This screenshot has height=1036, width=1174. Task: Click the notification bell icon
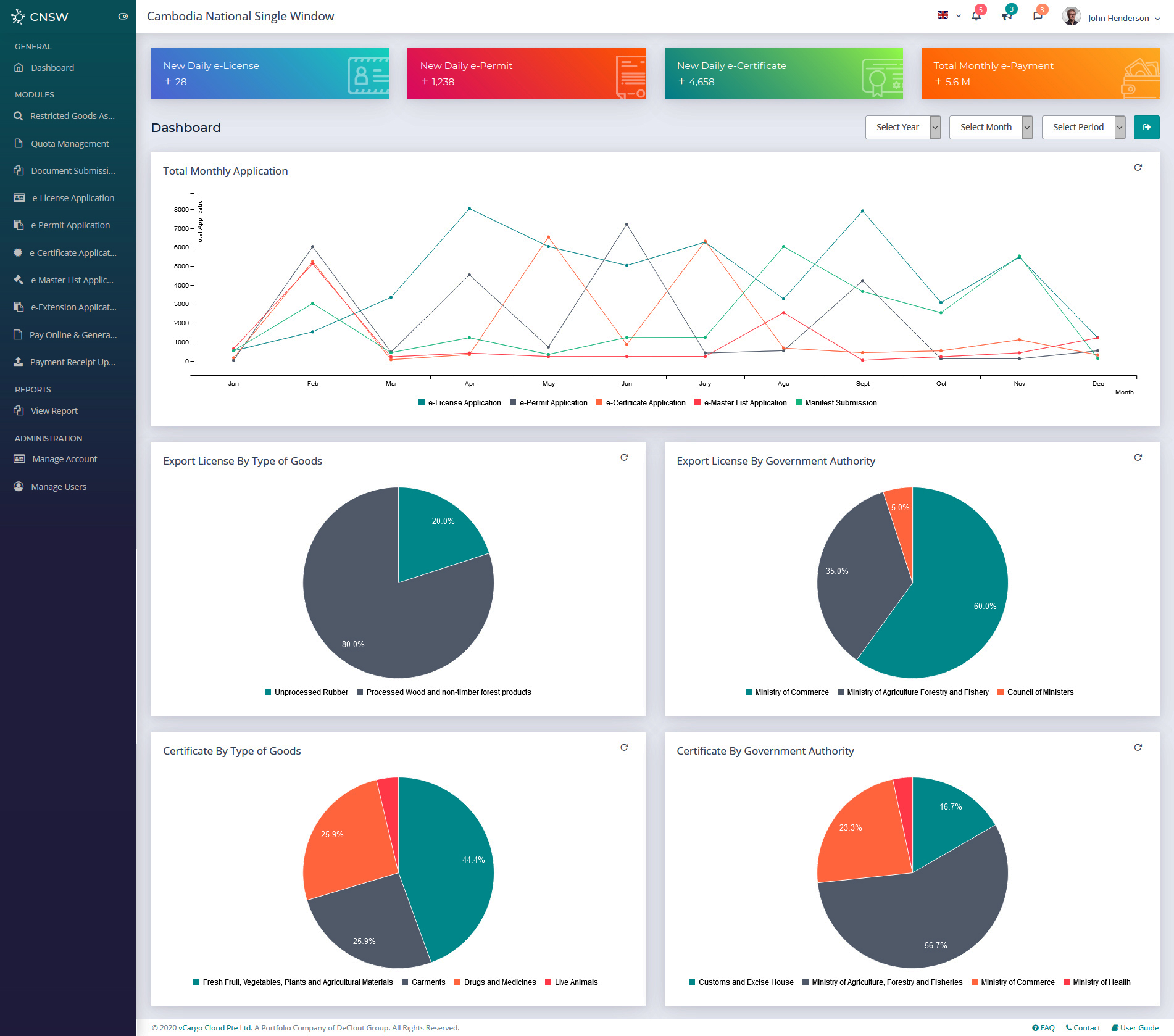(976, 17)
